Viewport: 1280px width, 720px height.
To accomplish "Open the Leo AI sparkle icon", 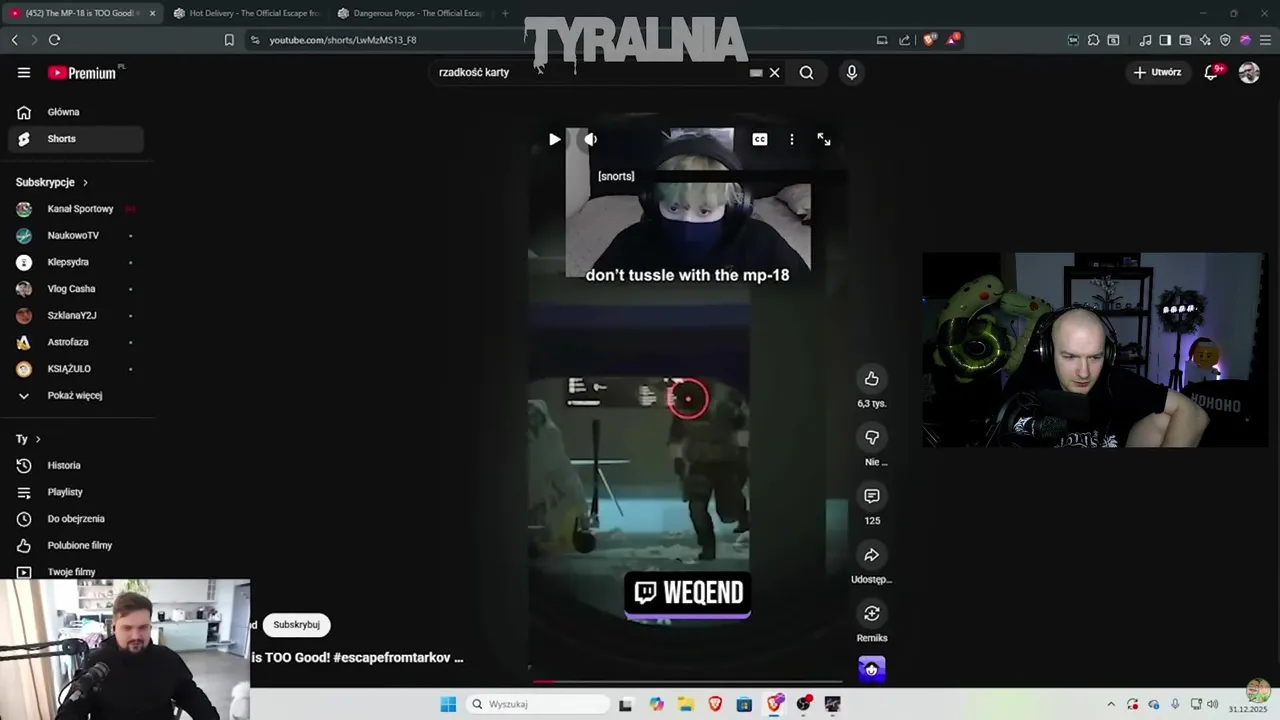I will click(x=1205, y=40).
